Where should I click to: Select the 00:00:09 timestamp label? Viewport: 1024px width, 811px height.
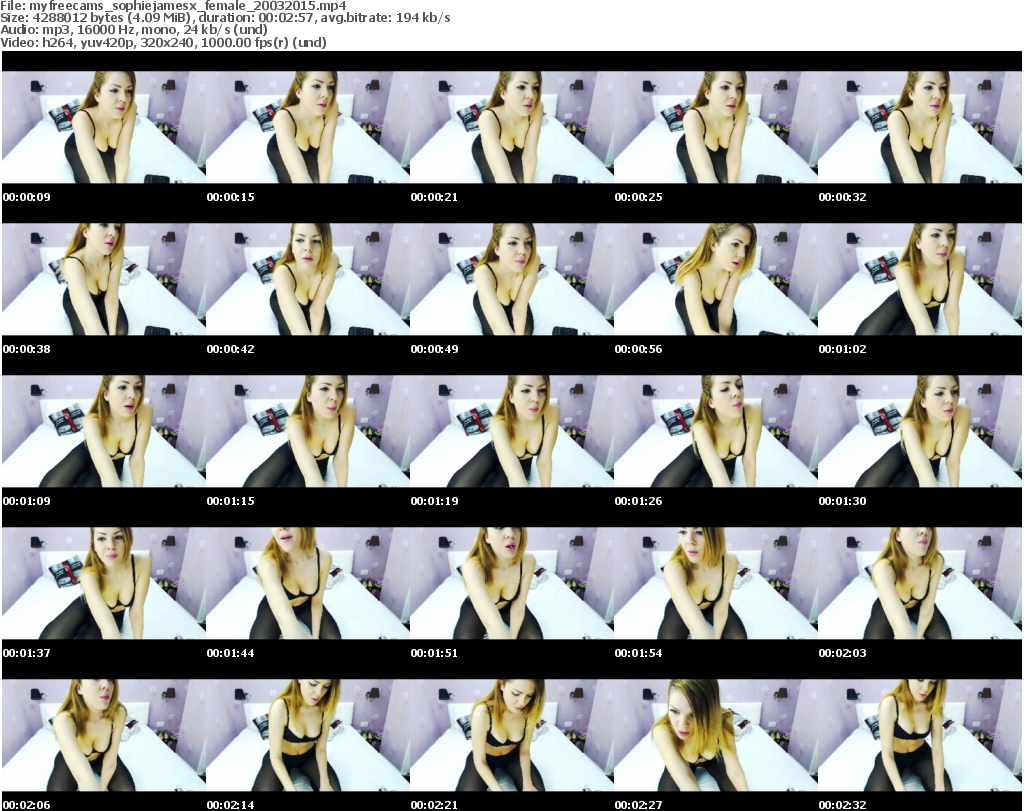(x=27, y=197)
